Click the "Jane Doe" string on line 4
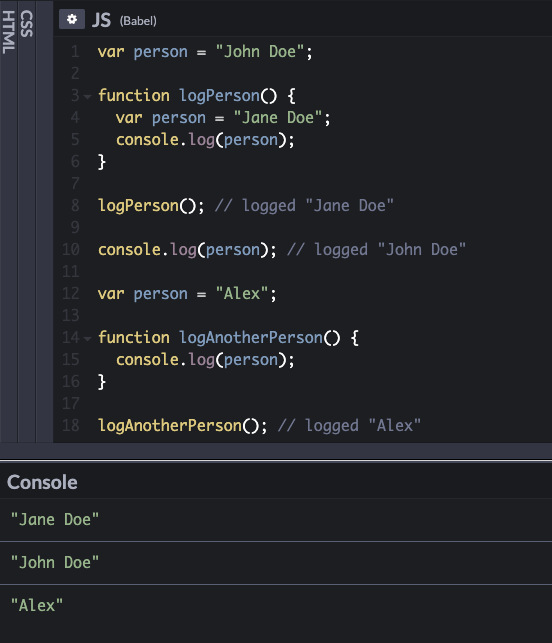552x643 pixels. coord(278,118)
